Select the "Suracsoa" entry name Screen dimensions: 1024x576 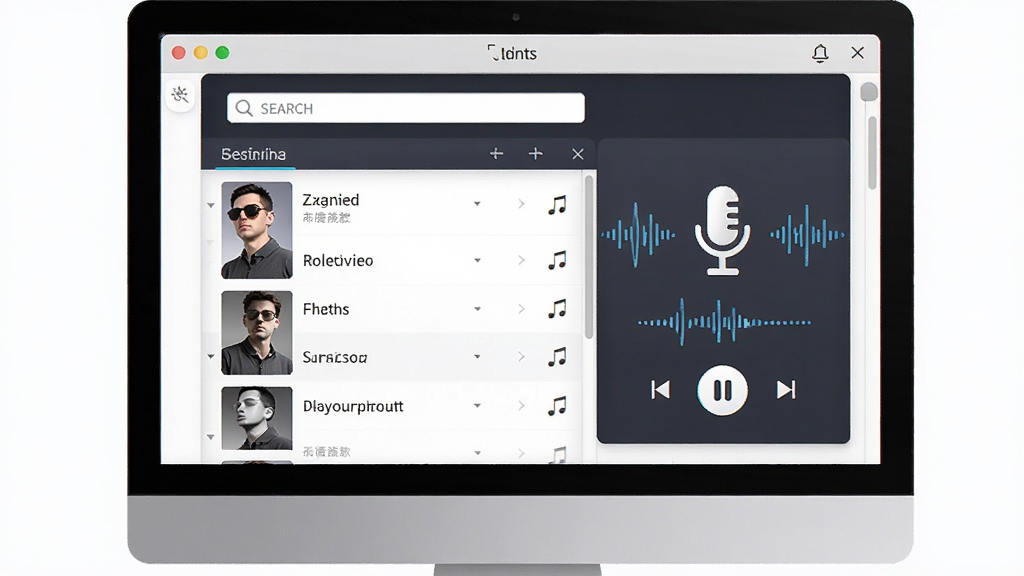tap(335, 357)
